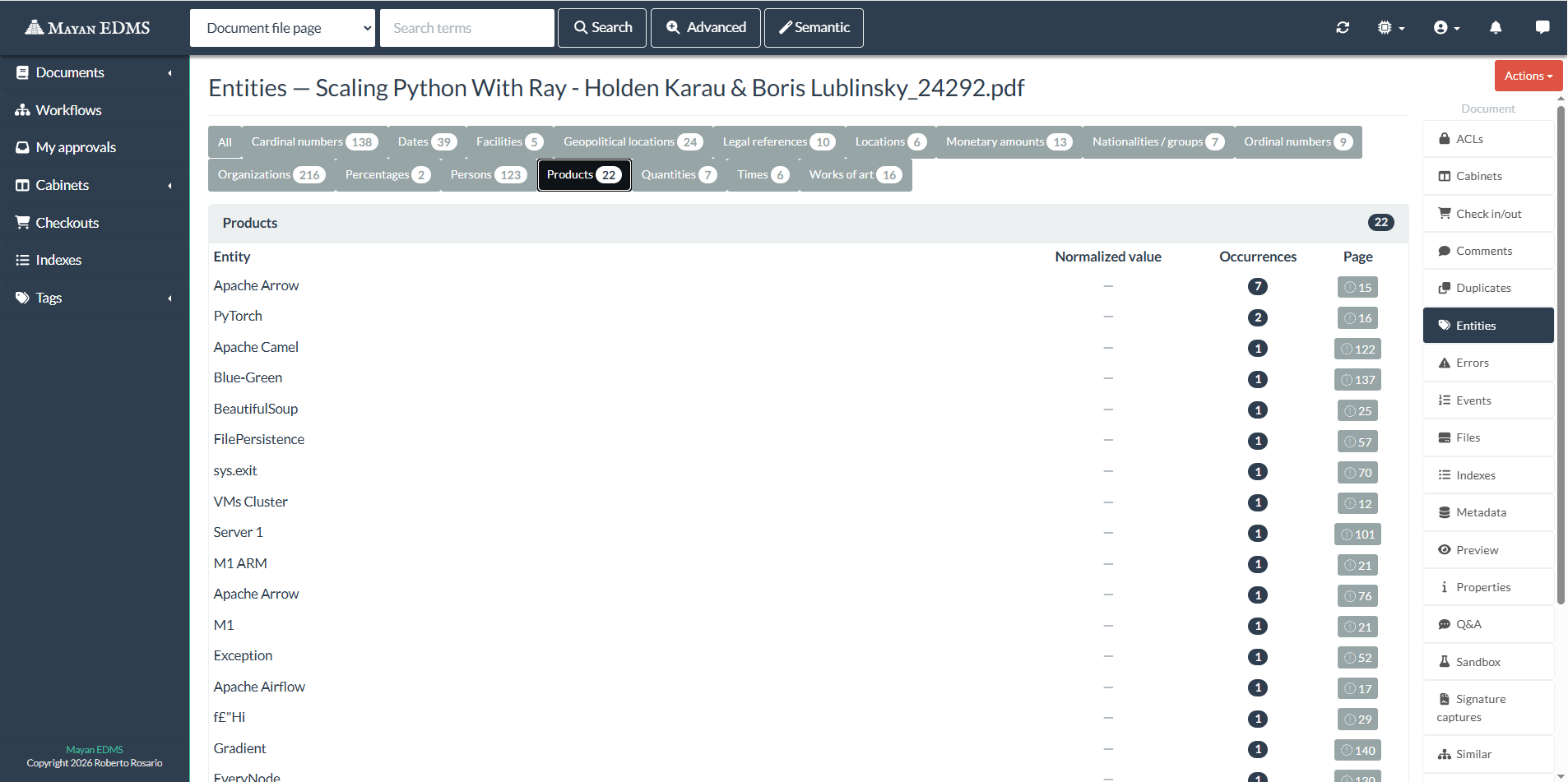Click the Errors warning triangle icon
Image resolution: width=1568 pixels, height=782 pixels.
[1444, 363]
